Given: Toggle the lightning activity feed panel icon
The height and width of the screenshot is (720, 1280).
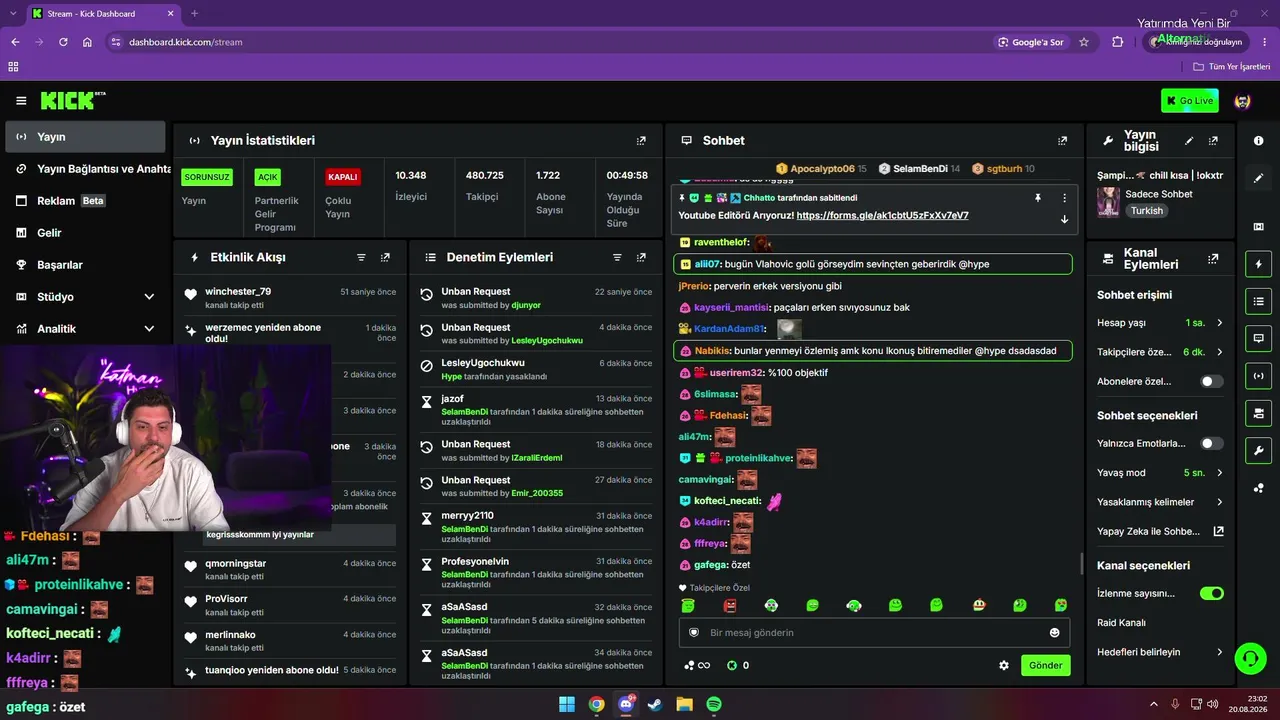Looking at the screenshot, I should [1258, 264].
